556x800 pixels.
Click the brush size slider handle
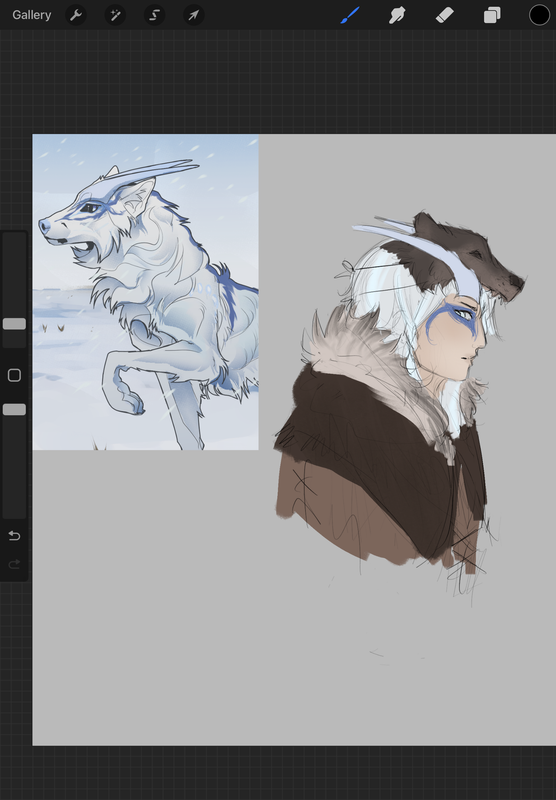[14, 324]
